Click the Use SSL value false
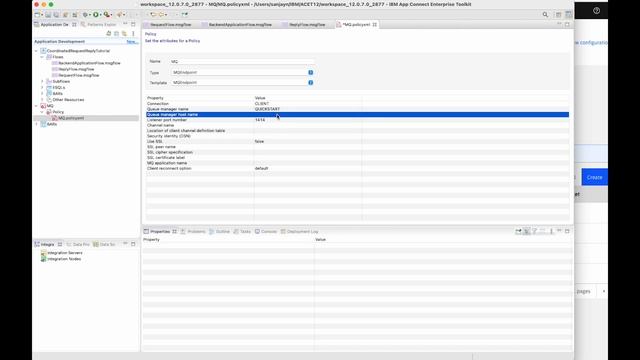 [259, 142]
